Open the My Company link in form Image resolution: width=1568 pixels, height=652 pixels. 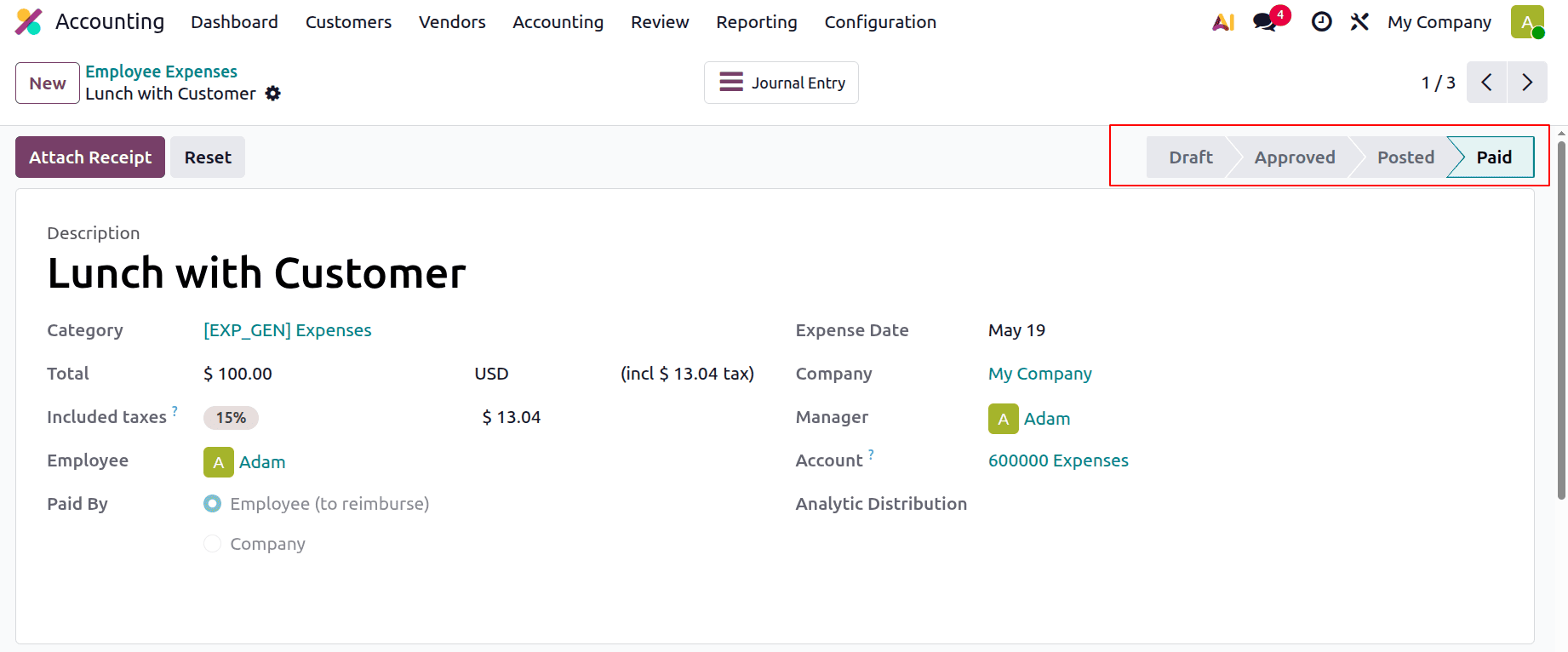[1040, 374]
